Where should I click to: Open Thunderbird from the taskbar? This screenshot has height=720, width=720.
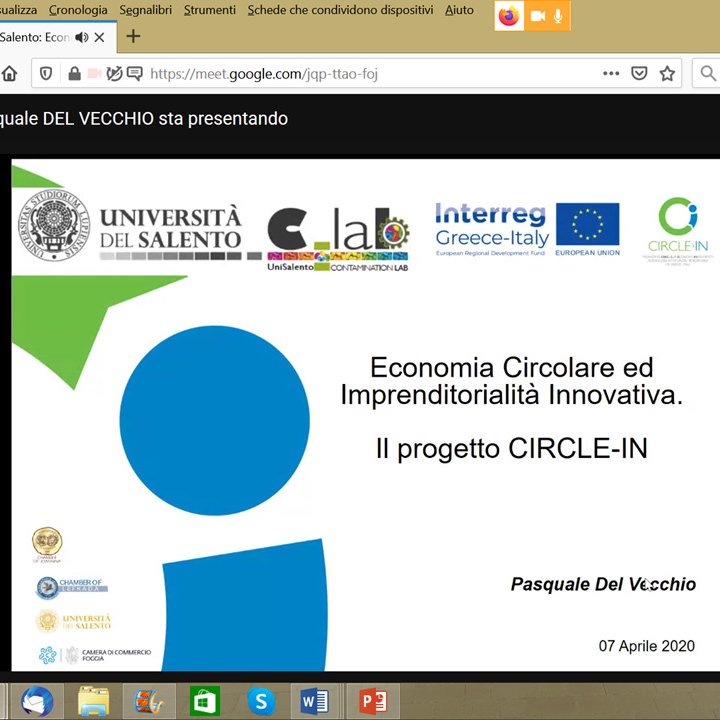(37, 701)
